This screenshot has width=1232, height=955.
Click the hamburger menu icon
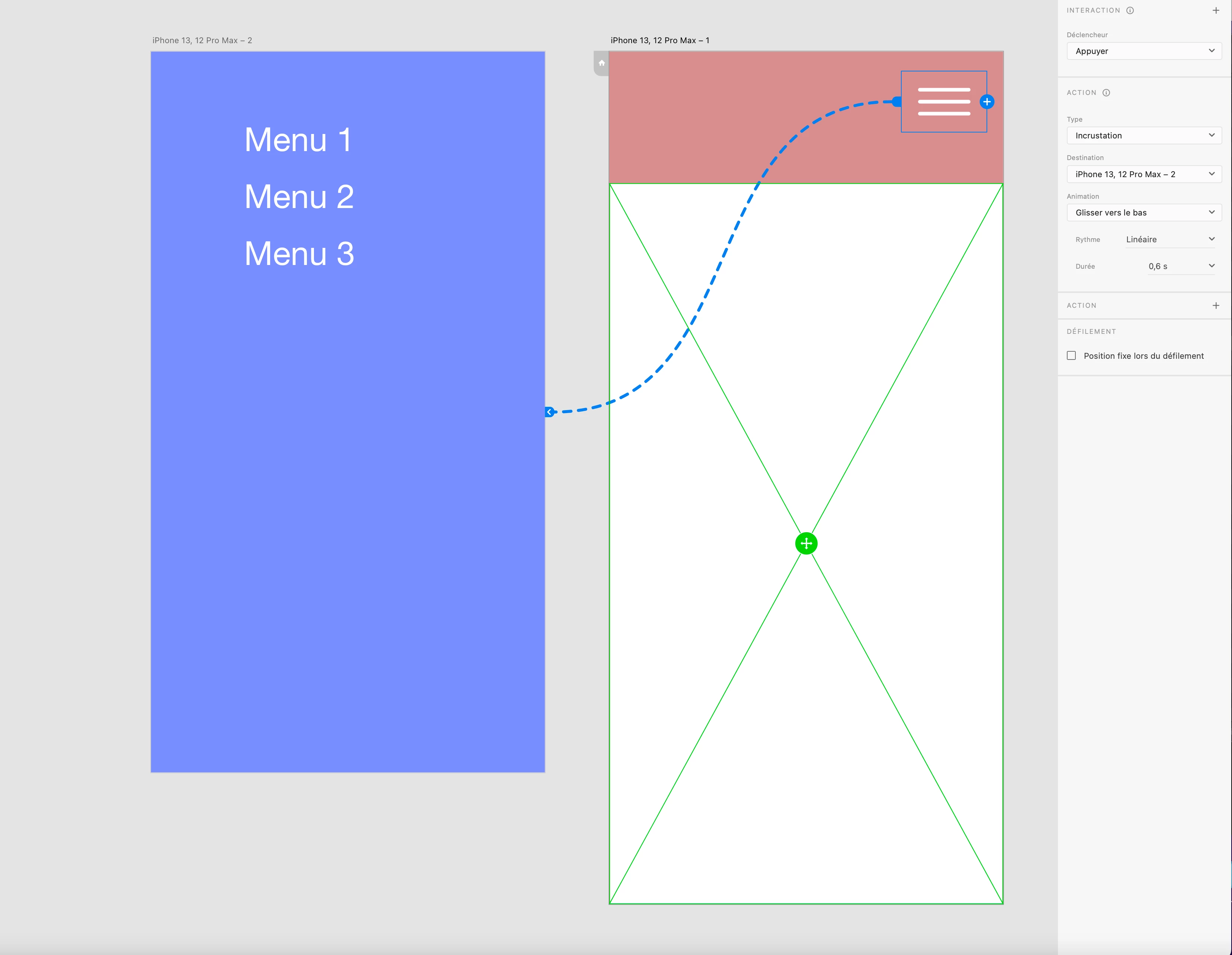tap(944, 102)
